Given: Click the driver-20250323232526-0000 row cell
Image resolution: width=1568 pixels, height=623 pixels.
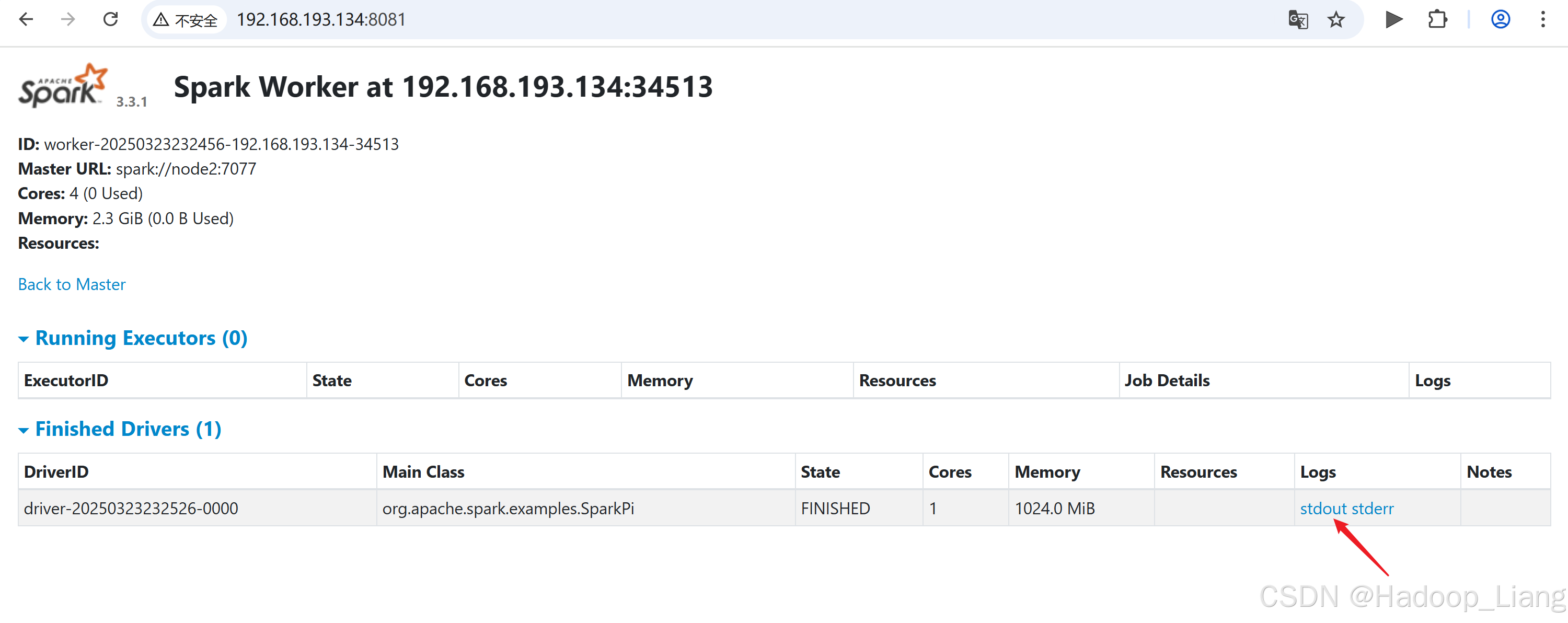Looking at the screenshot, I should coord(131,508).
